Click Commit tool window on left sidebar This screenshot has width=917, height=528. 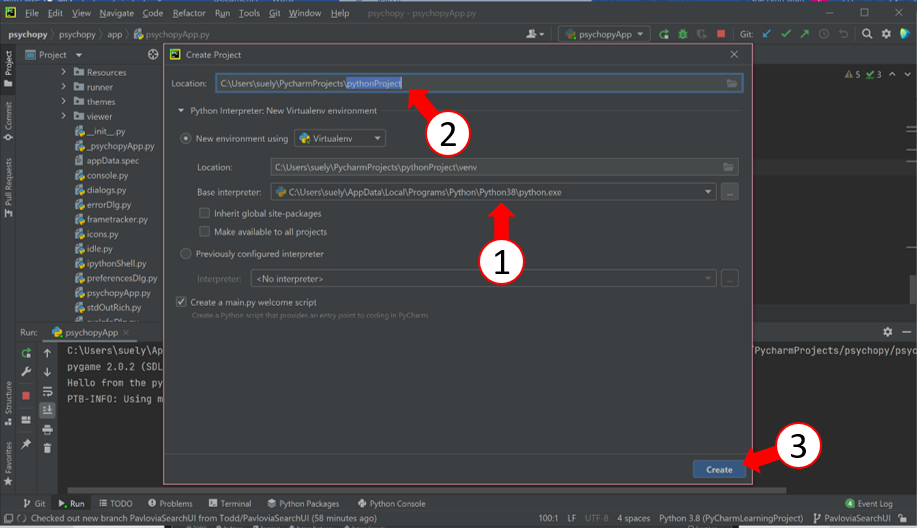tap(8, 122)
